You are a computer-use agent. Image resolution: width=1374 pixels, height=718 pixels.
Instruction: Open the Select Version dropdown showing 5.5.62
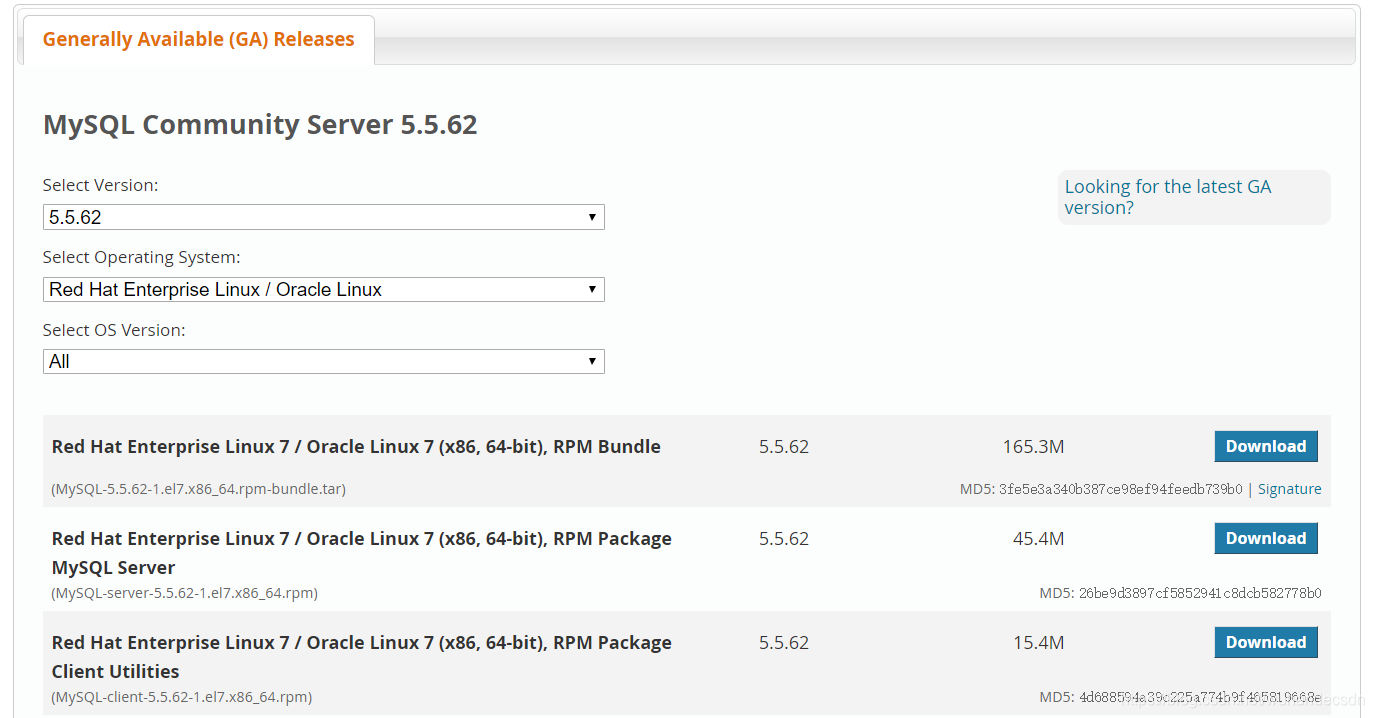324,217
